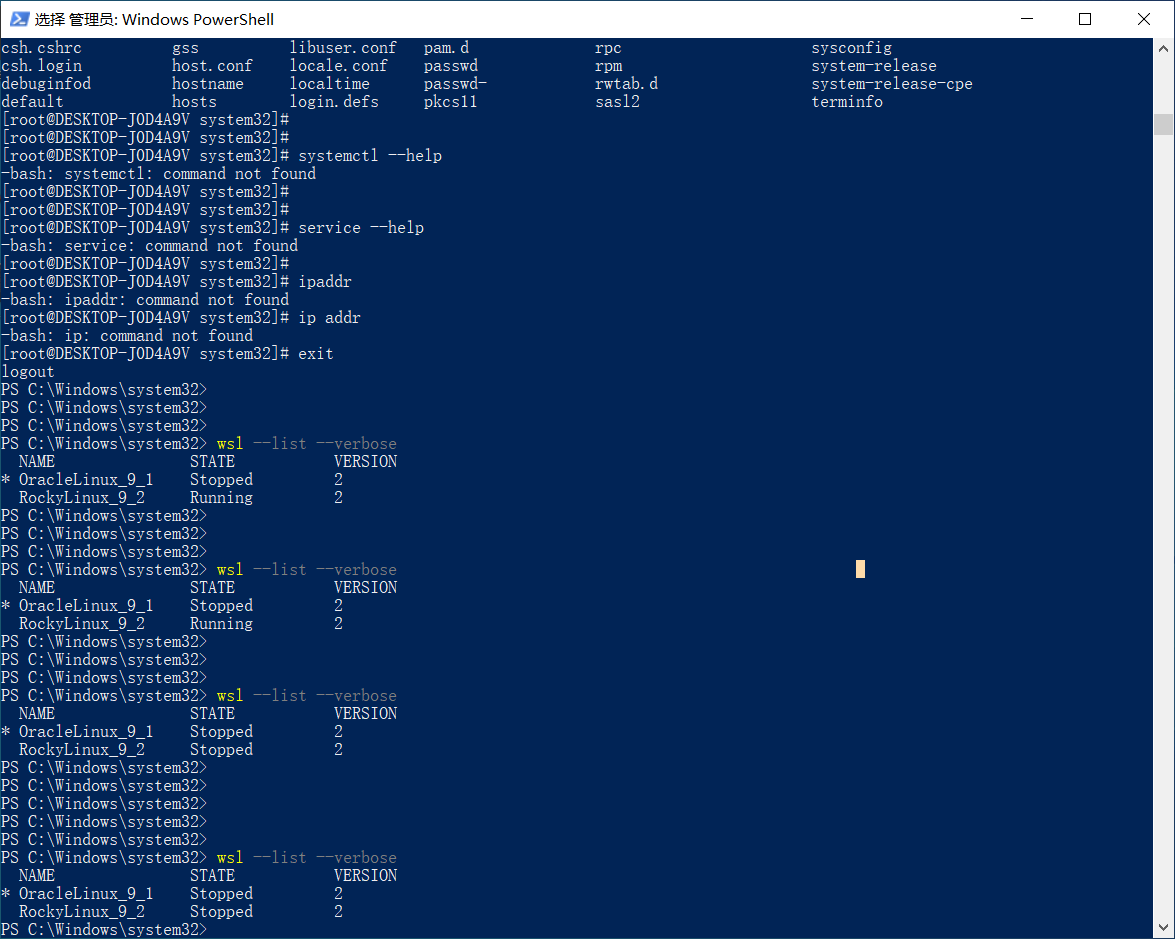Click the 'systemctl --help' command text
Image resolution: width=1175 pixels, height=939 pixels.
[x=370, y=156]
